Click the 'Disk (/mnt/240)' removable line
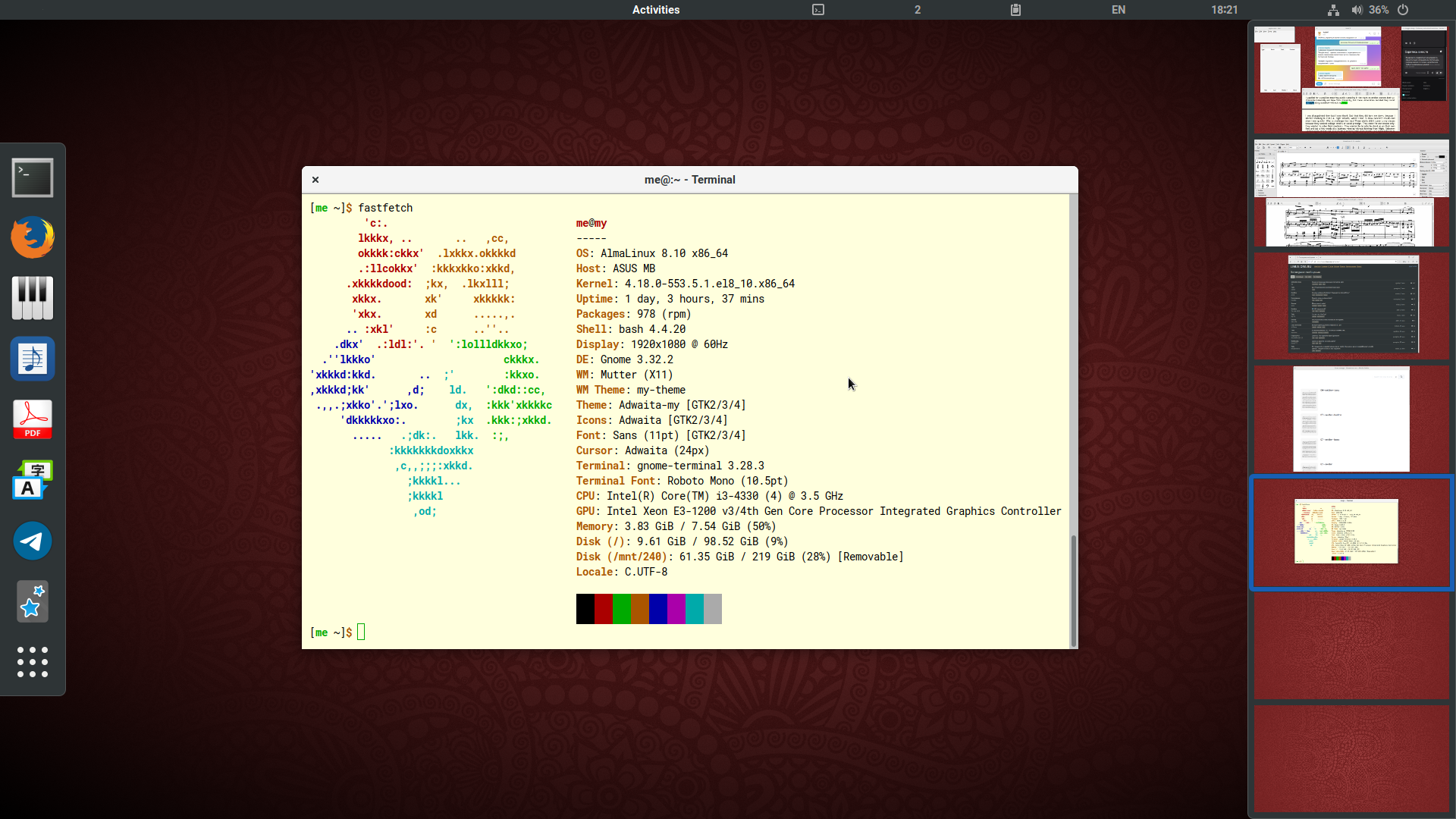 click(740, 557)
